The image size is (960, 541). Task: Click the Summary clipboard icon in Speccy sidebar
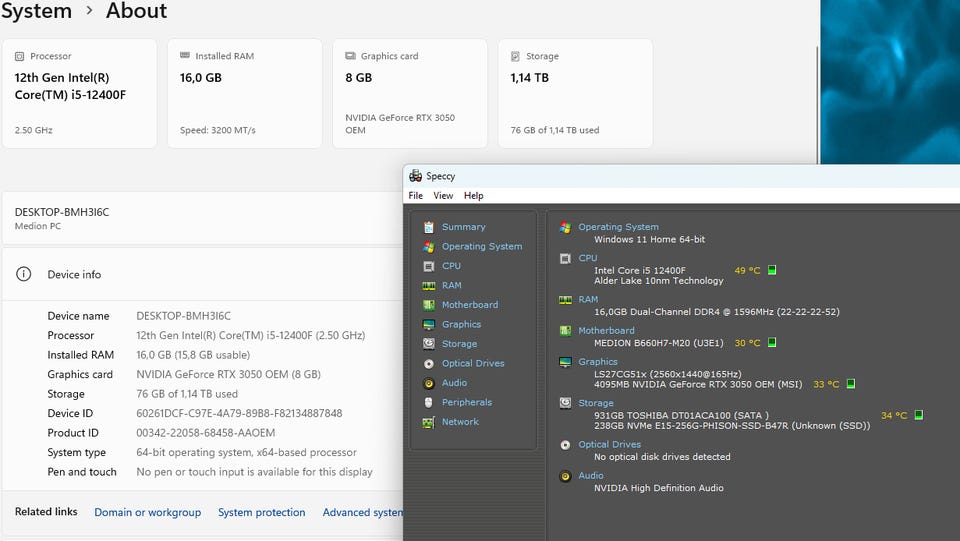(429, 227)
